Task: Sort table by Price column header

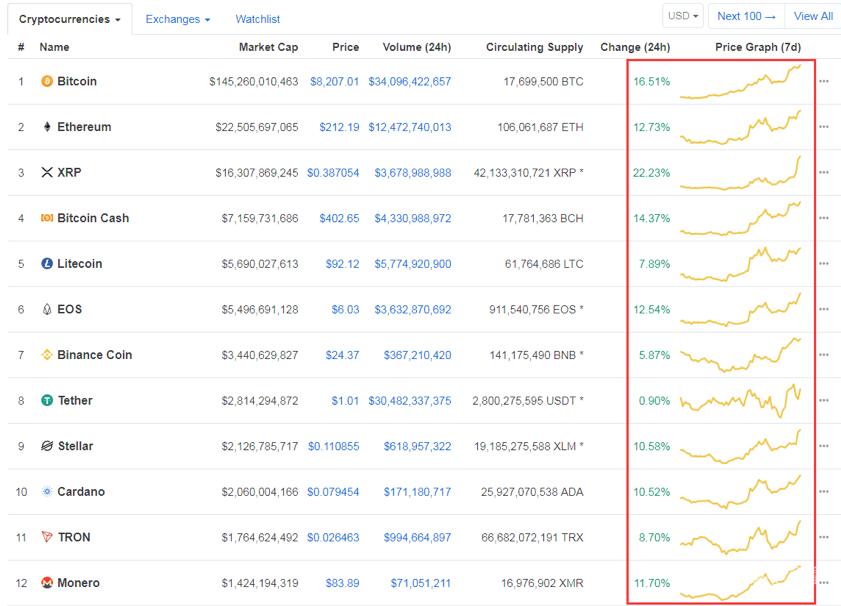Action: coord(345,47)
